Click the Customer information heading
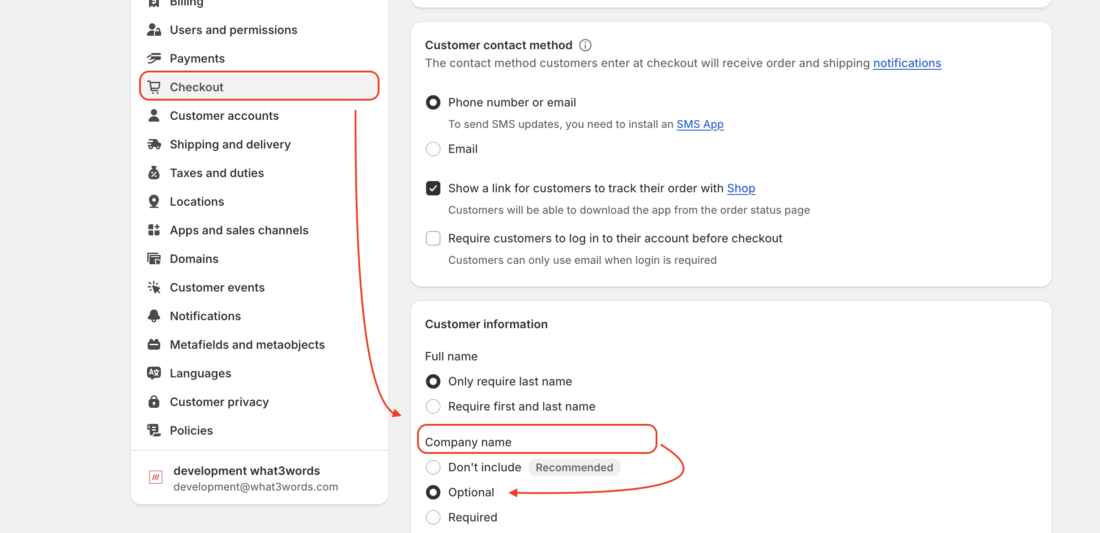 pyautogui.click(x=486, y=324)
